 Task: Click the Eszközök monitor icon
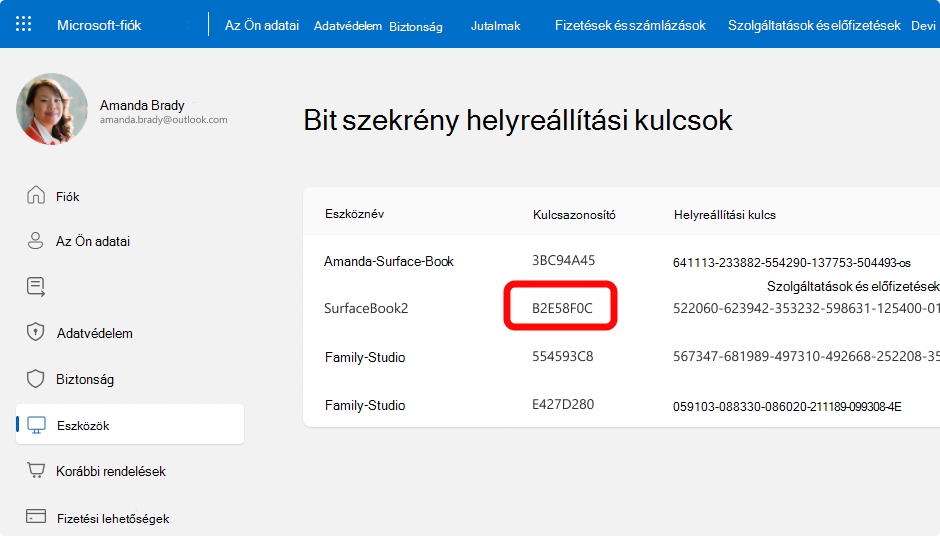coord(37,425)
